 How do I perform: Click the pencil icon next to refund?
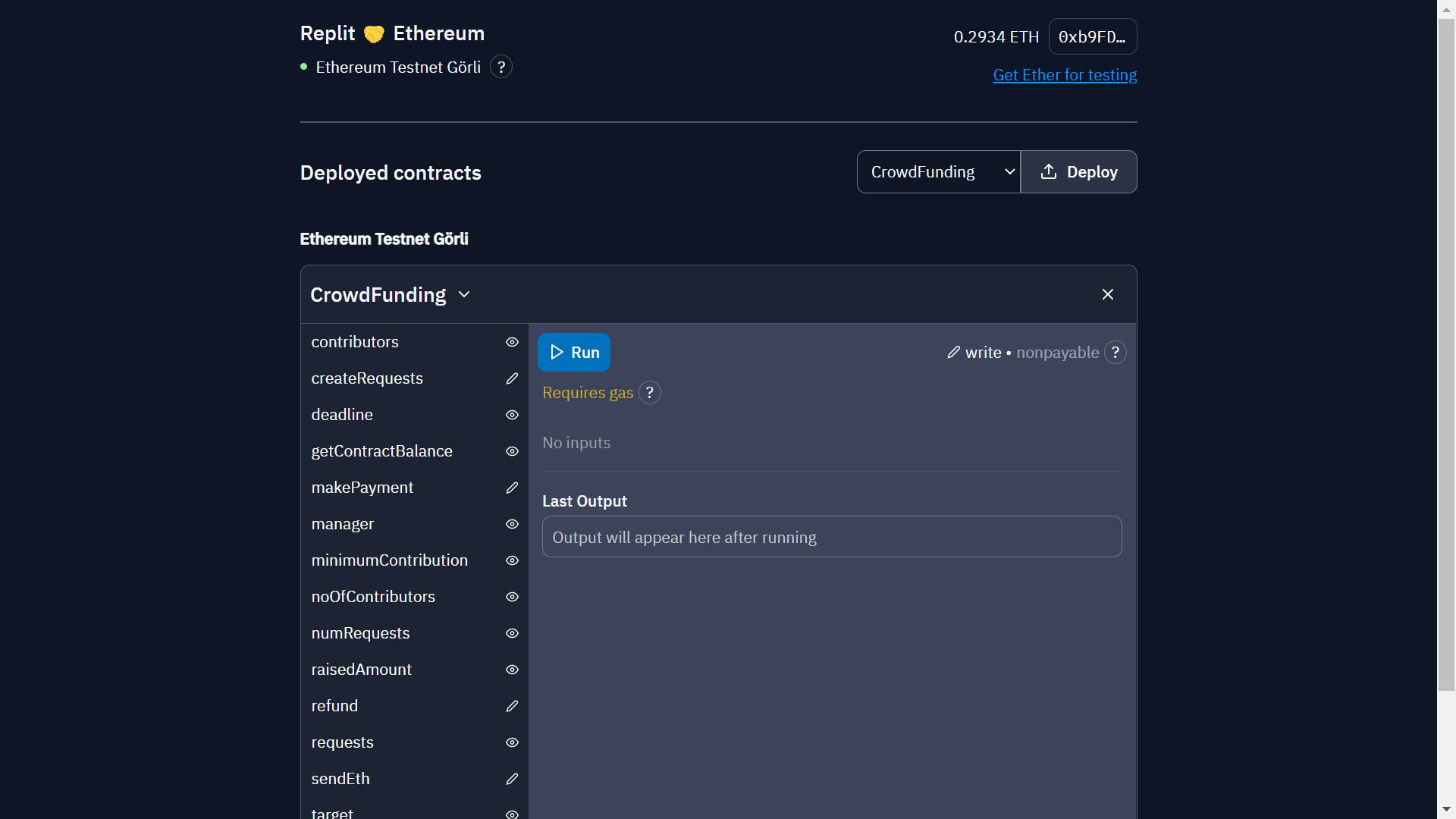512,706
